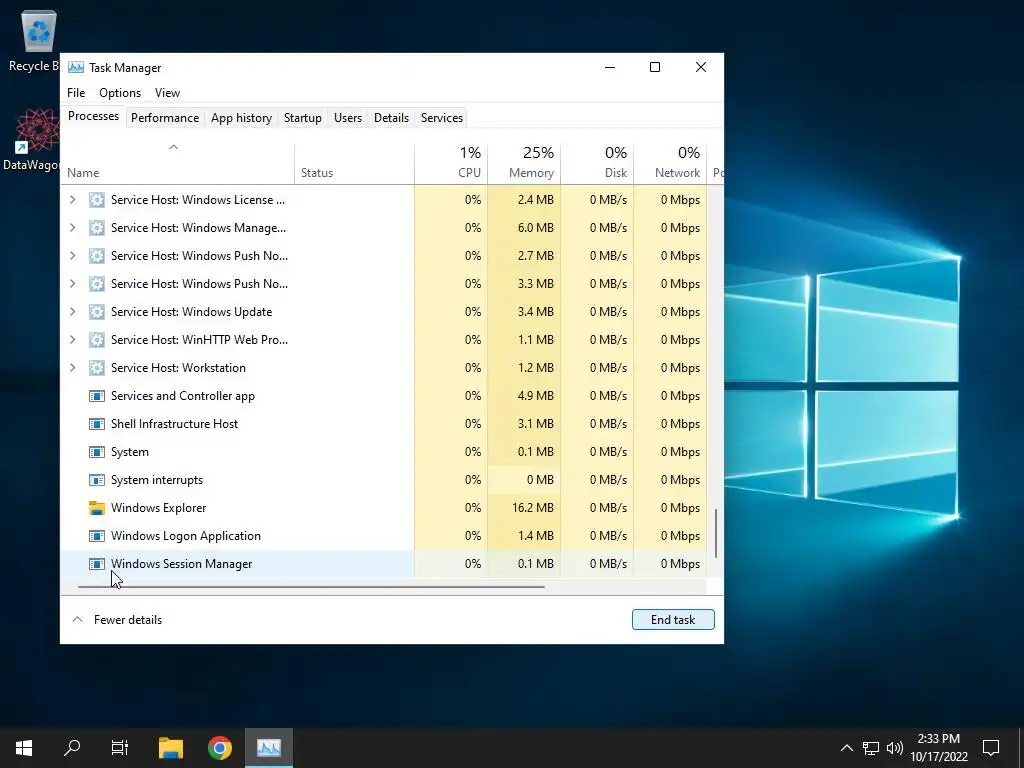Select Shell Infrastructure Host row text
The width and height of the screenshot is (1024, 768).
[174, 424]
